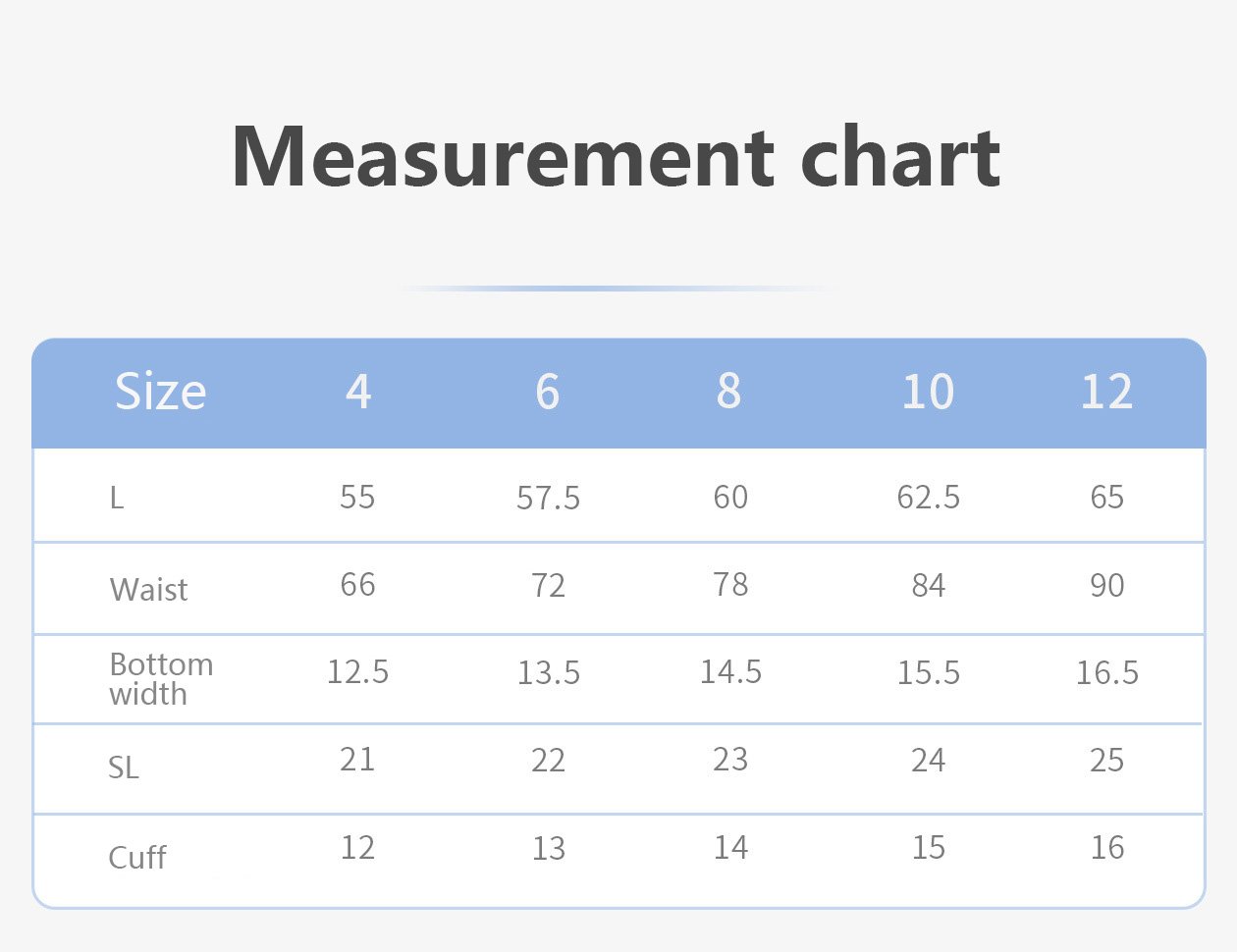Click the length value 62.5
This screenshot has height=952, width=1237.
coord(928,498)
